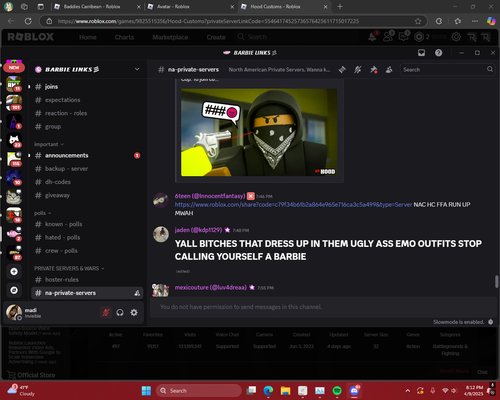Image resolution: width=500 pixels, height=400 pixels.
Task: Reload the page in Edge
Action: [28, 21]
